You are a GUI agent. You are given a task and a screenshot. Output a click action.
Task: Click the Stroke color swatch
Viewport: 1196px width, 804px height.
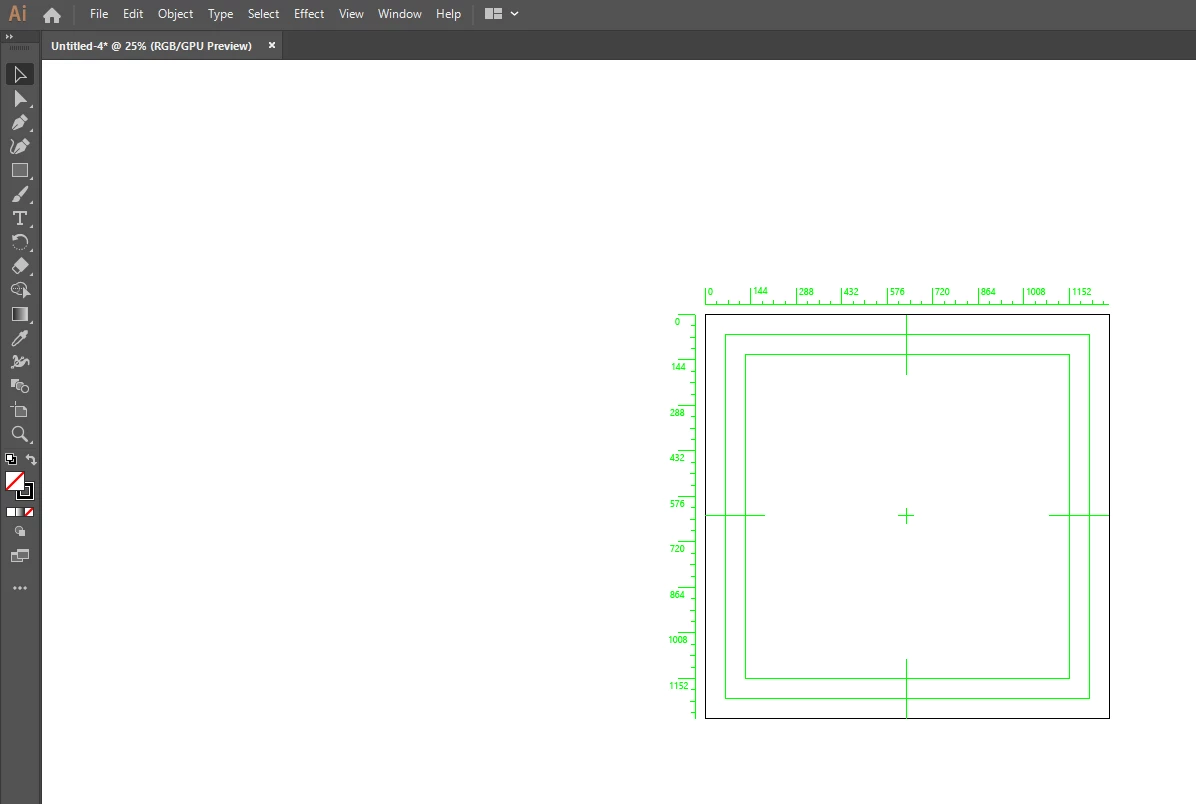[x=27, y=493]
